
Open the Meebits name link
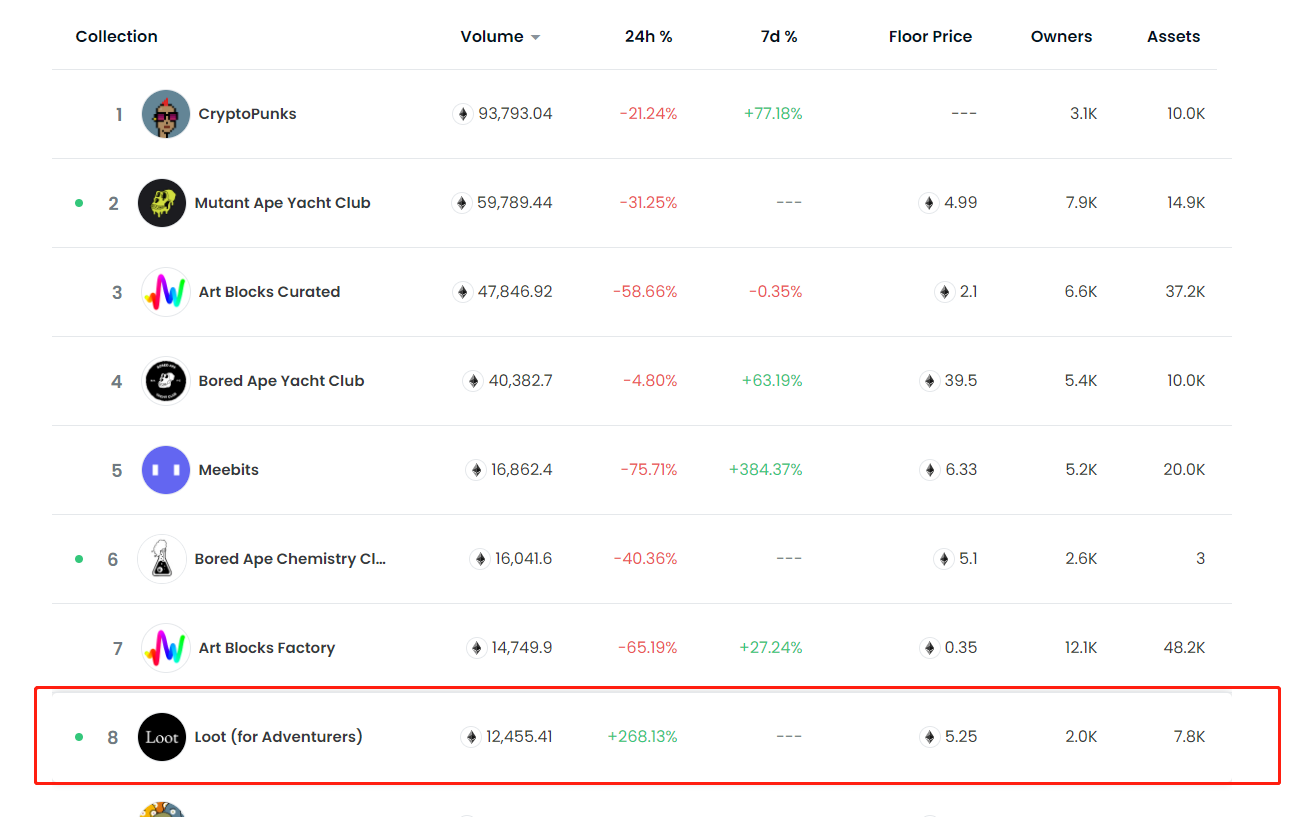click(228, 470)
